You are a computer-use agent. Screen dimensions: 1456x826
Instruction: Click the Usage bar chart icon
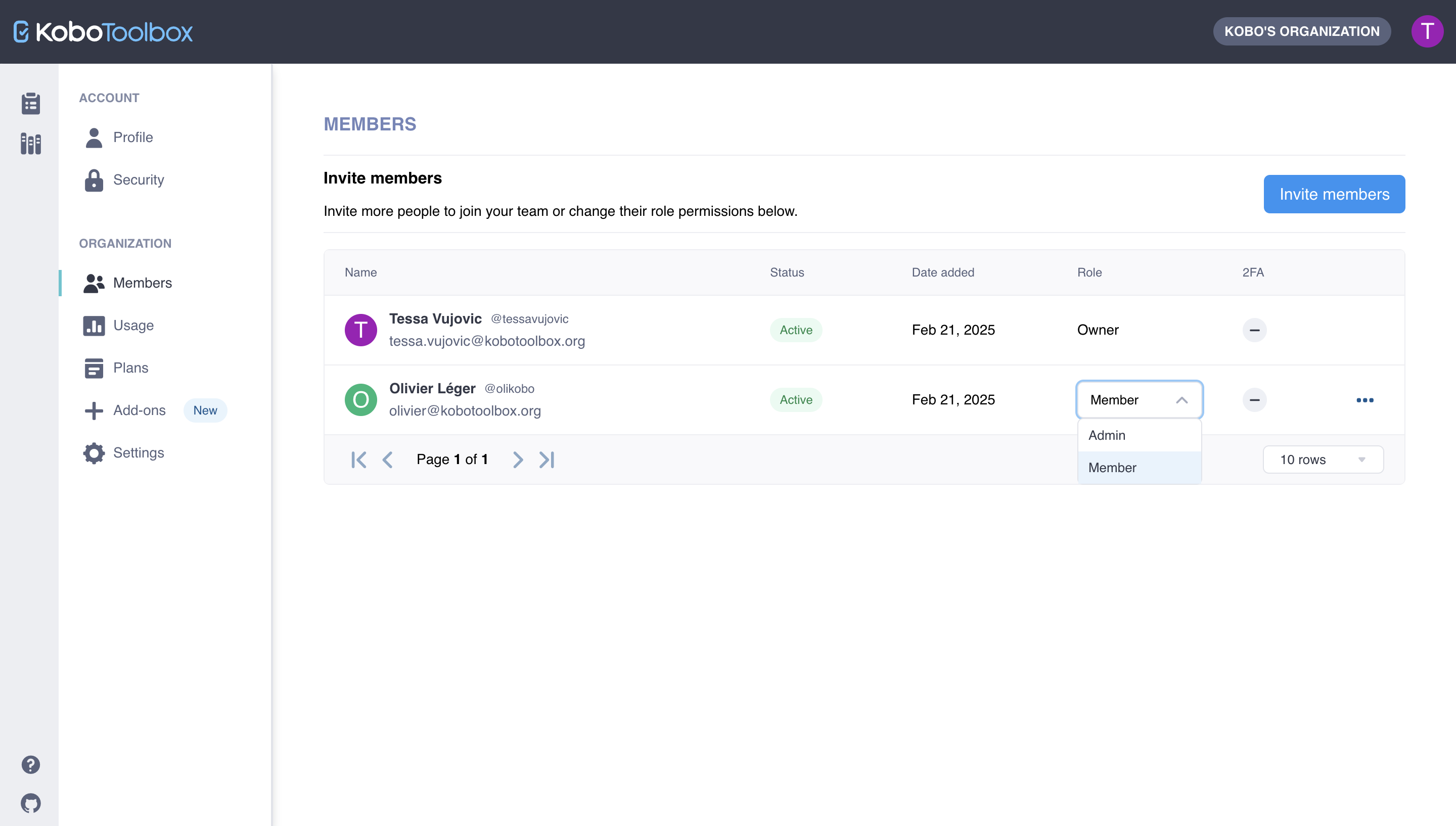click(94, 326)
